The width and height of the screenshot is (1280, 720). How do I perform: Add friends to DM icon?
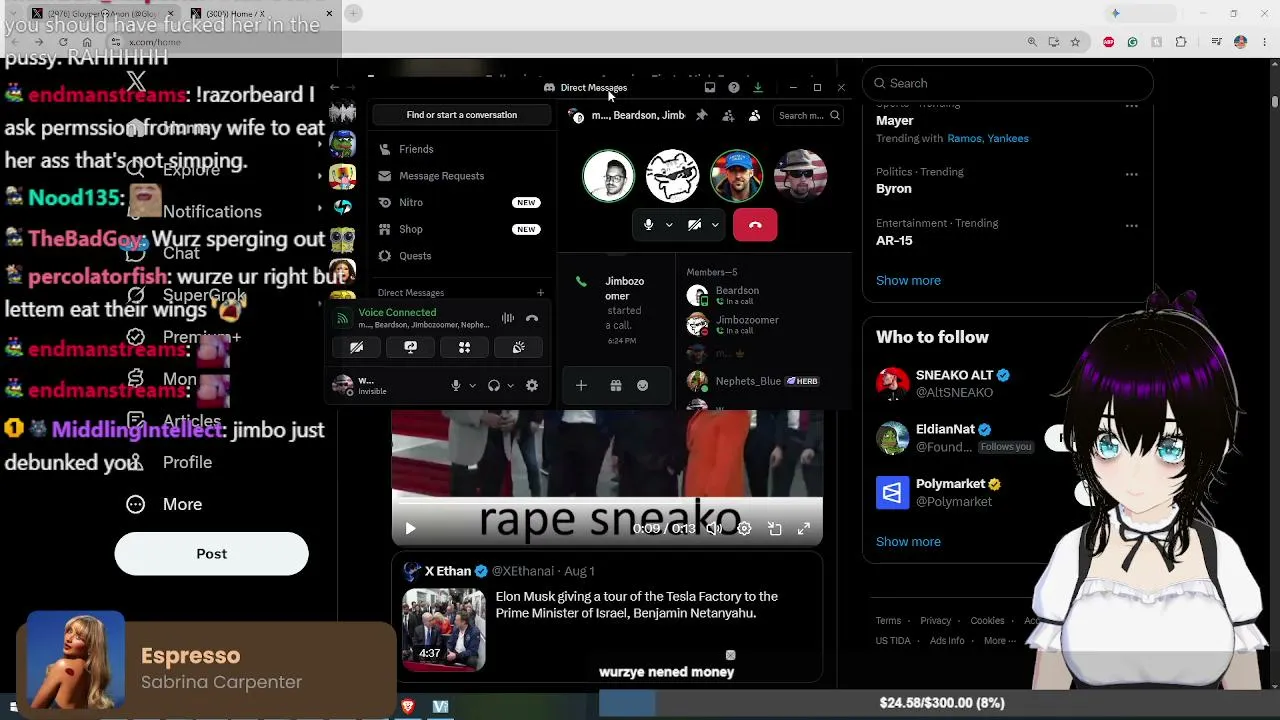click(x=728, y=116)
